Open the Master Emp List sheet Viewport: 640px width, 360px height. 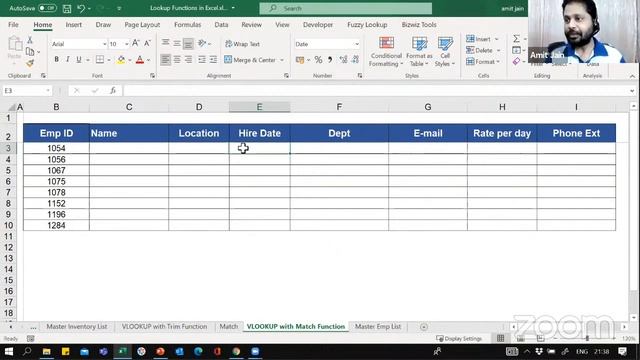point(378,327)
